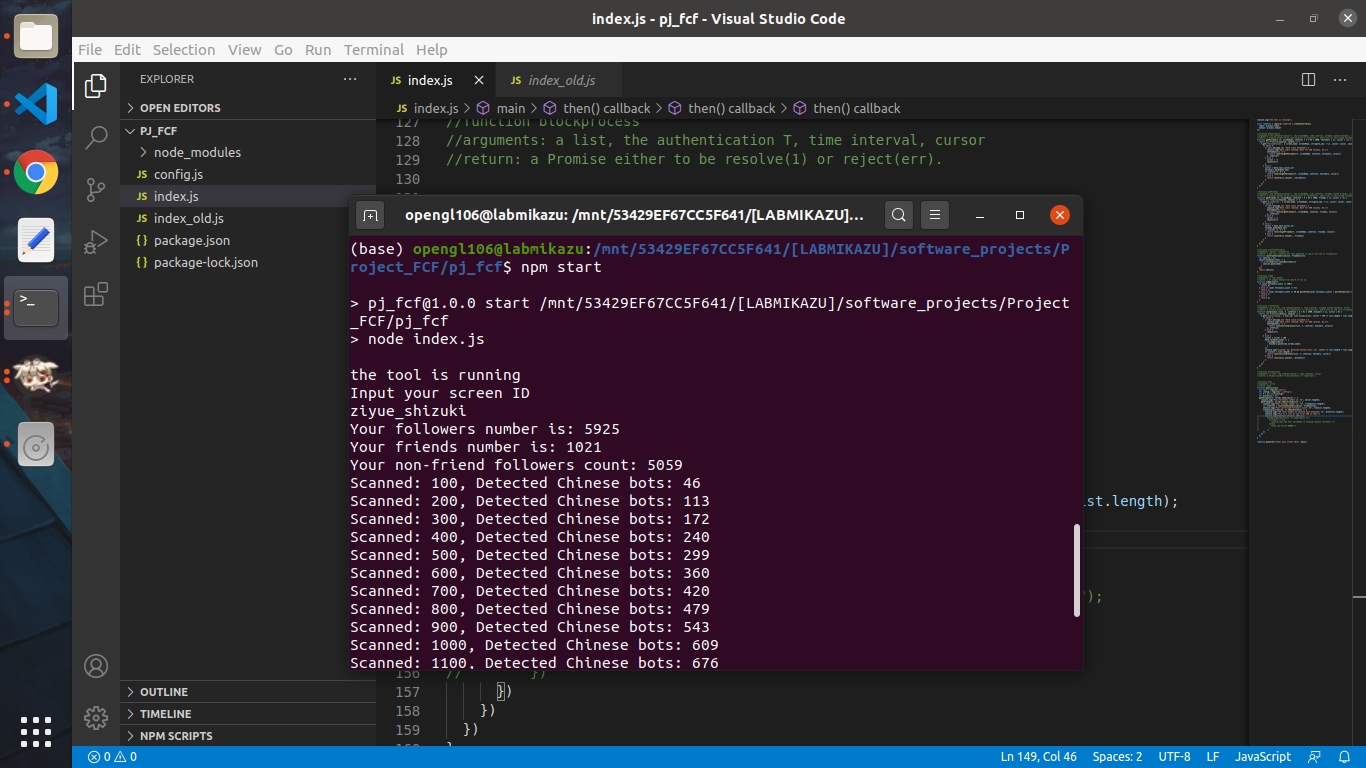1366x768 pixels.
Task: Expand the node_modules folder
Action: click(248, 152)
